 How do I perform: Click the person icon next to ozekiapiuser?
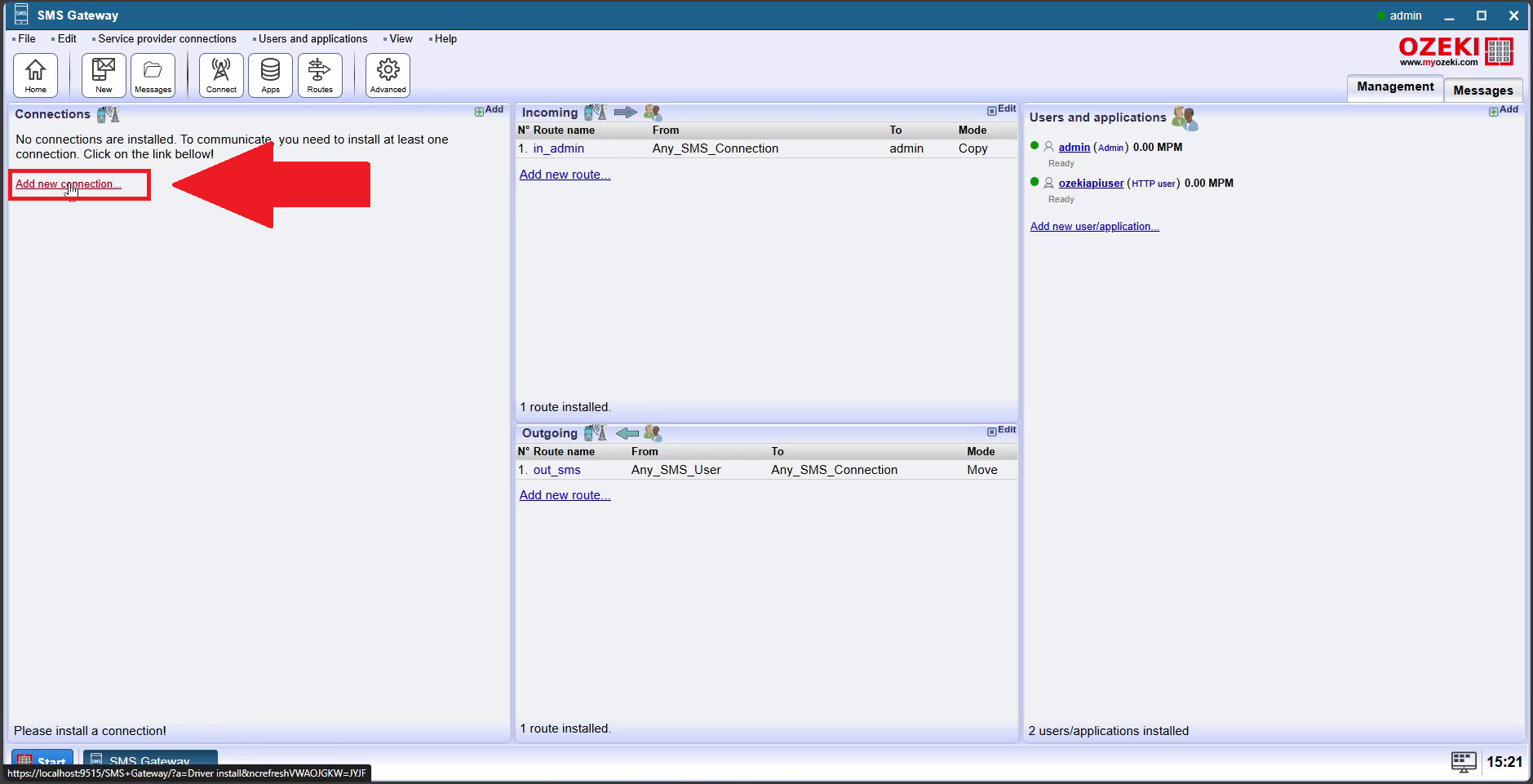(x=1049, y=183)
